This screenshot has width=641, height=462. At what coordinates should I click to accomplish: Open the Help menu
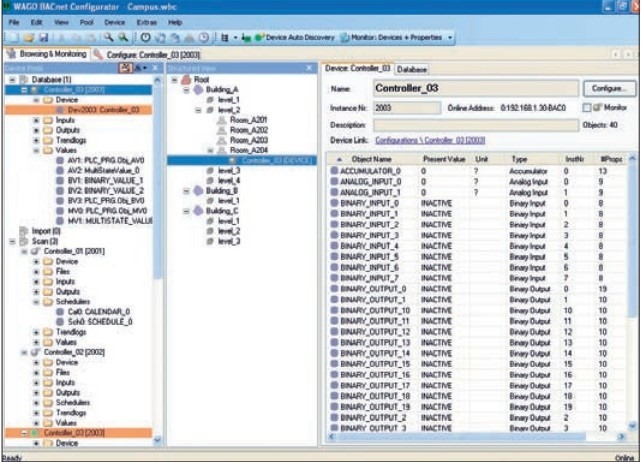tap(175, 22)
